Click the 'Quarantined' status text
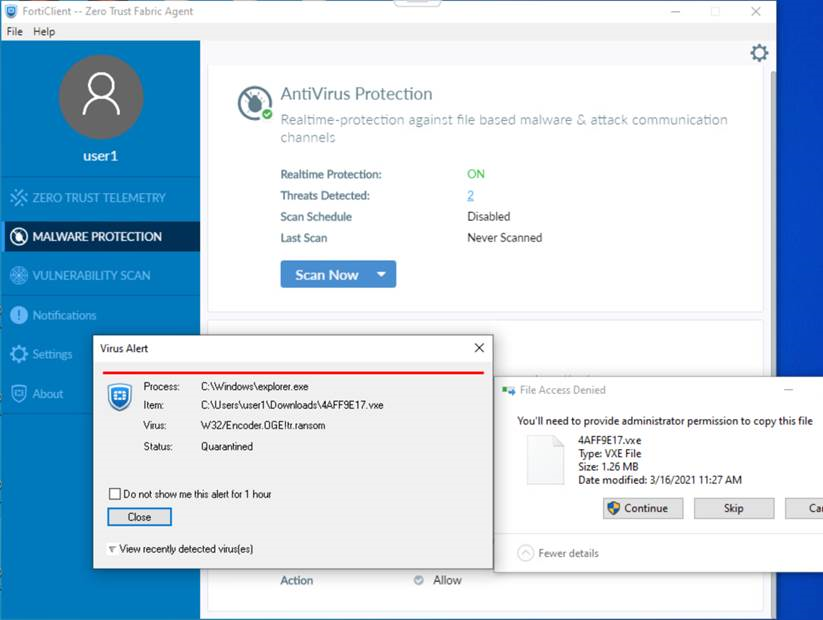Screen dimensions: 823x620 coord(227,446)
